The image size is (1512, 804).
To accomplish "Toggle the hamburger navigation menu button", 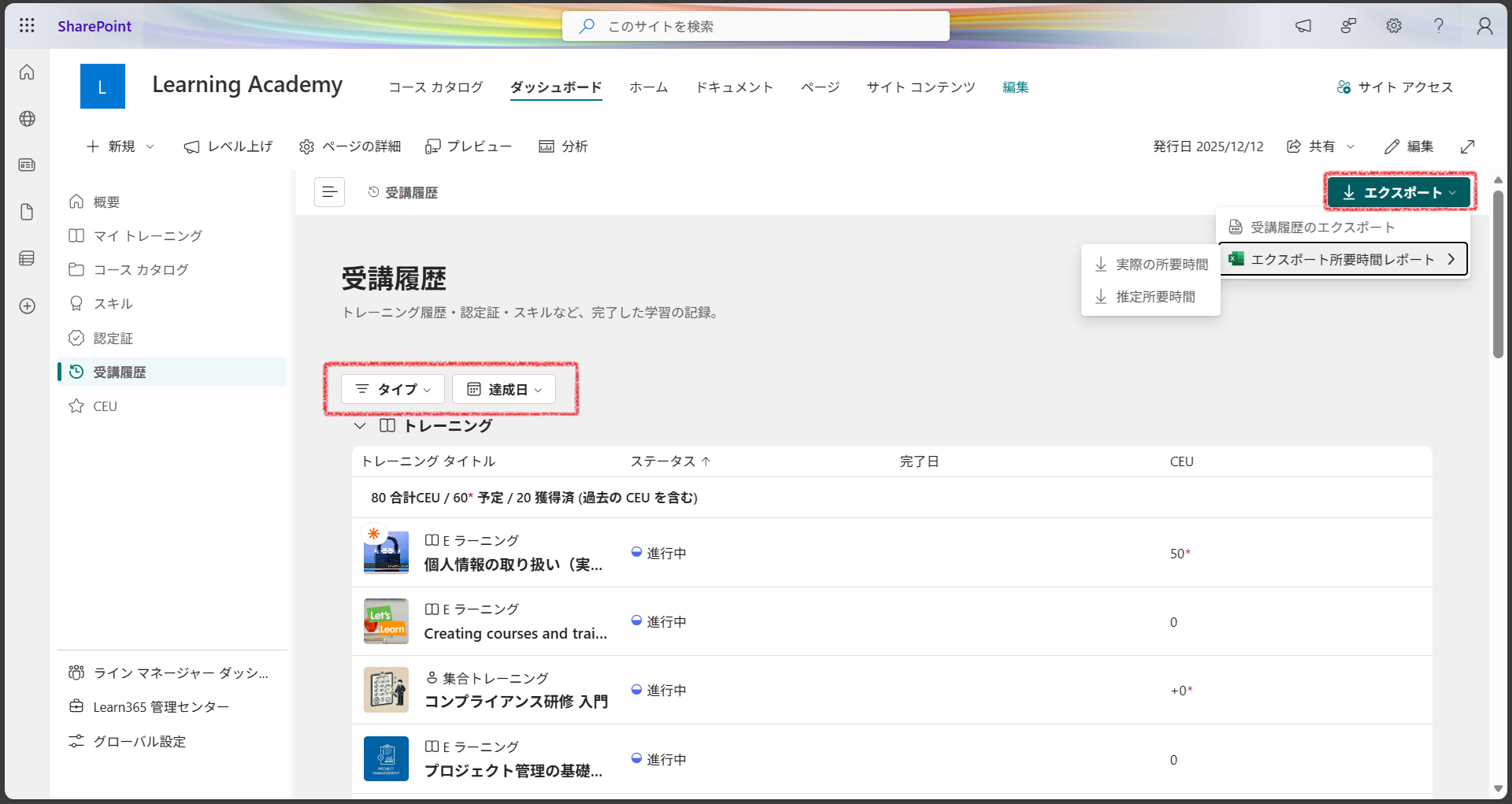I will coord(329,192).
